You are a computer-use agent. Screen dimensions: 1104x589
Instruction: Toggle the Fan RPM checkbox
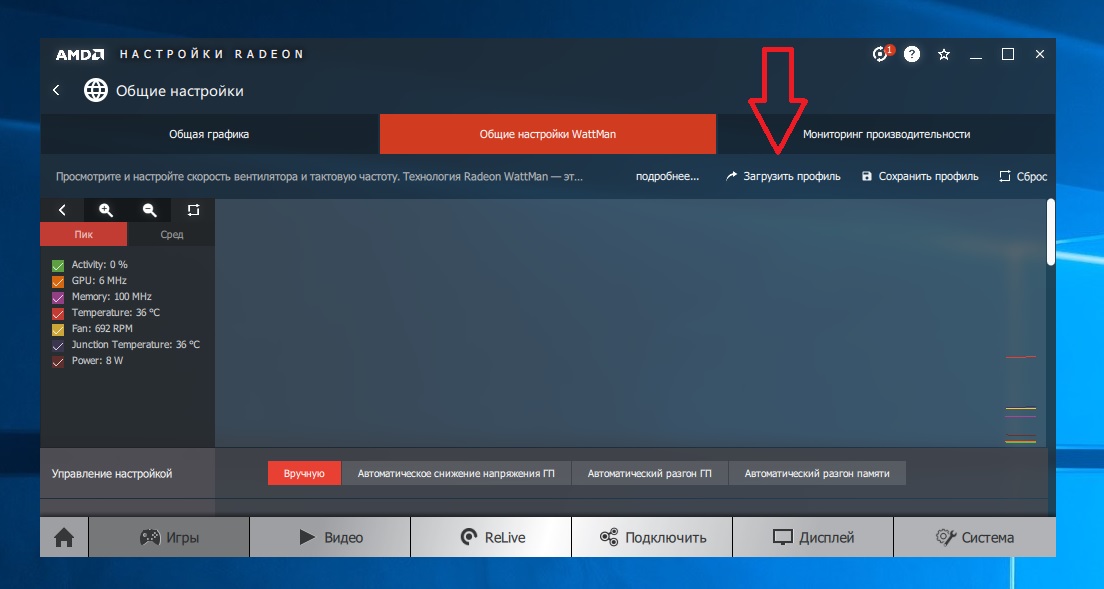coord(58,329)
